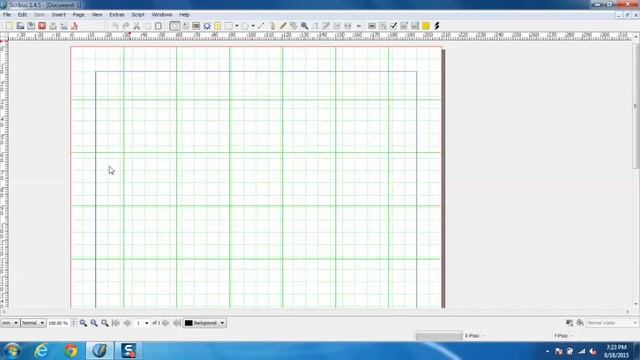Screen dimensions: 640x360
Task: Open a document using the Open icon
Action: tap(20, 26)
